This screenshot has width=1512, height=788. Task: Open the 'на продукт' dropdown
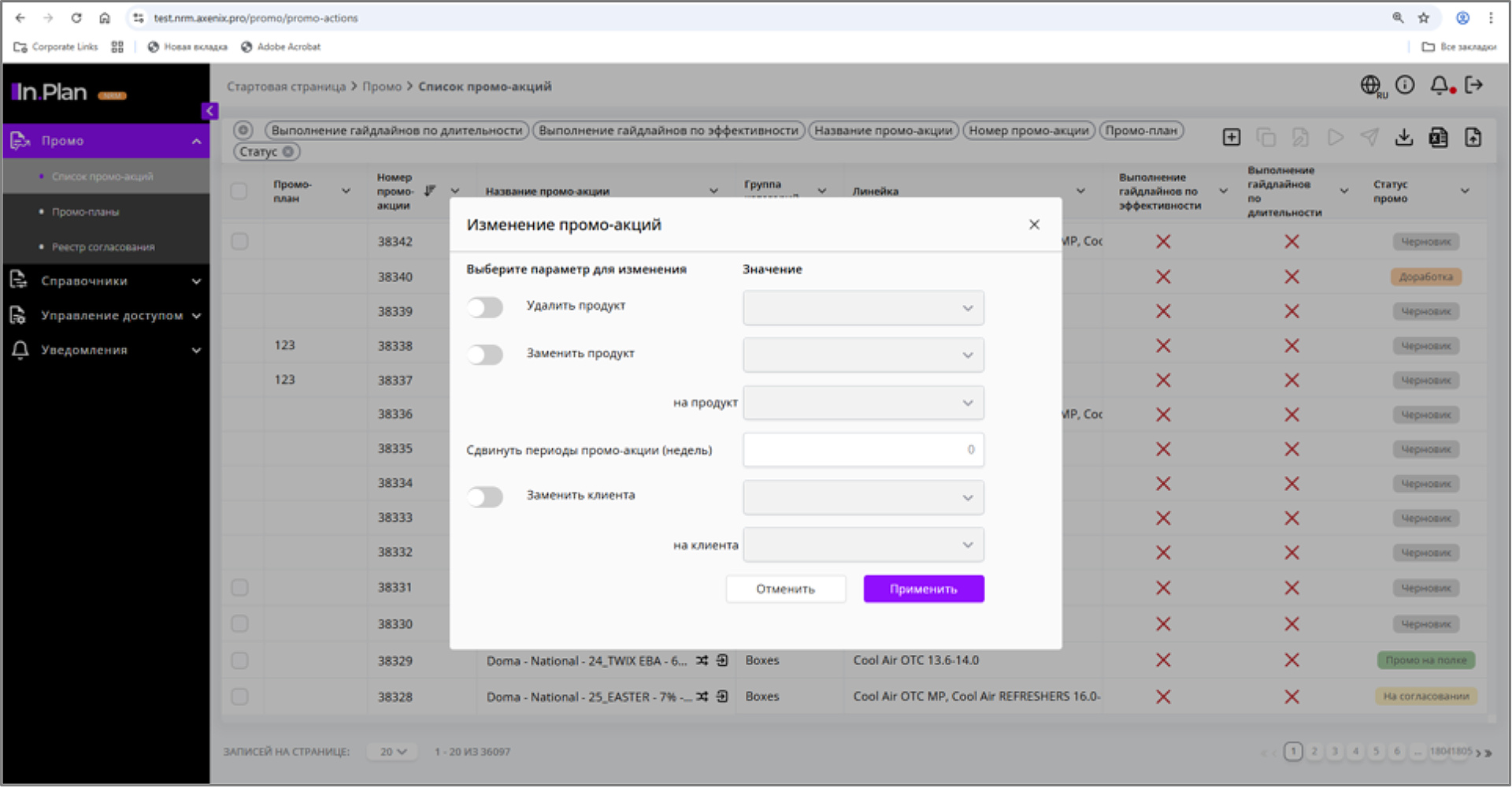[x=863, y=403]
